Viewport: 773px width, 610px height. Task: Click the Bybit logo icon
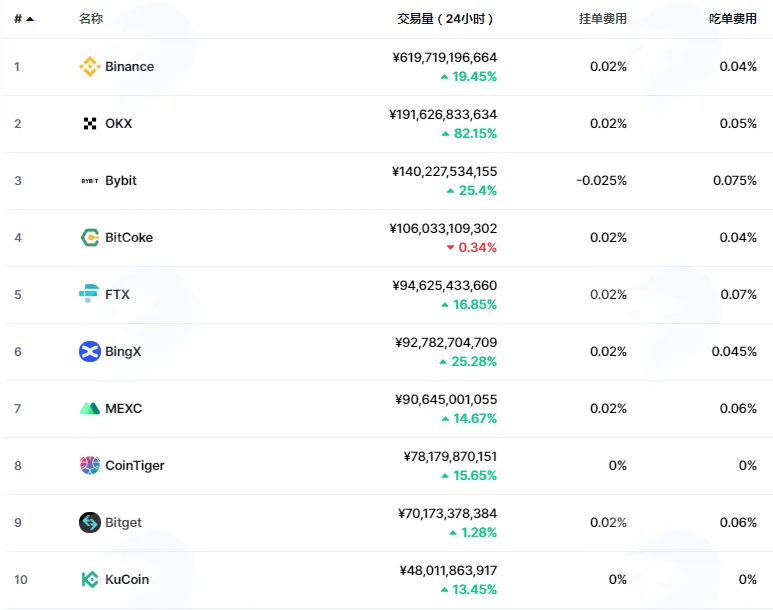coord(90,180)
